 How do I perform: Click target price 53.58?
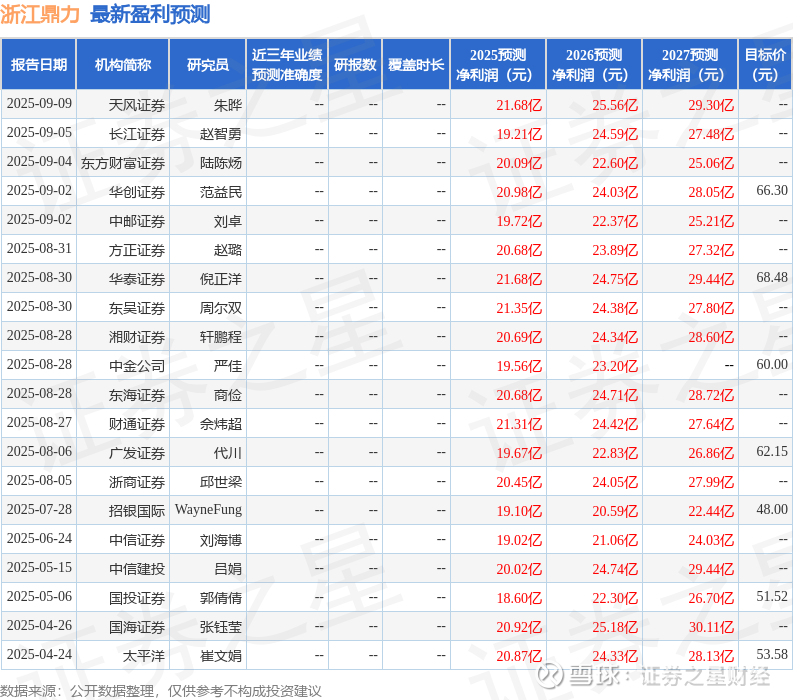(772, 654)
